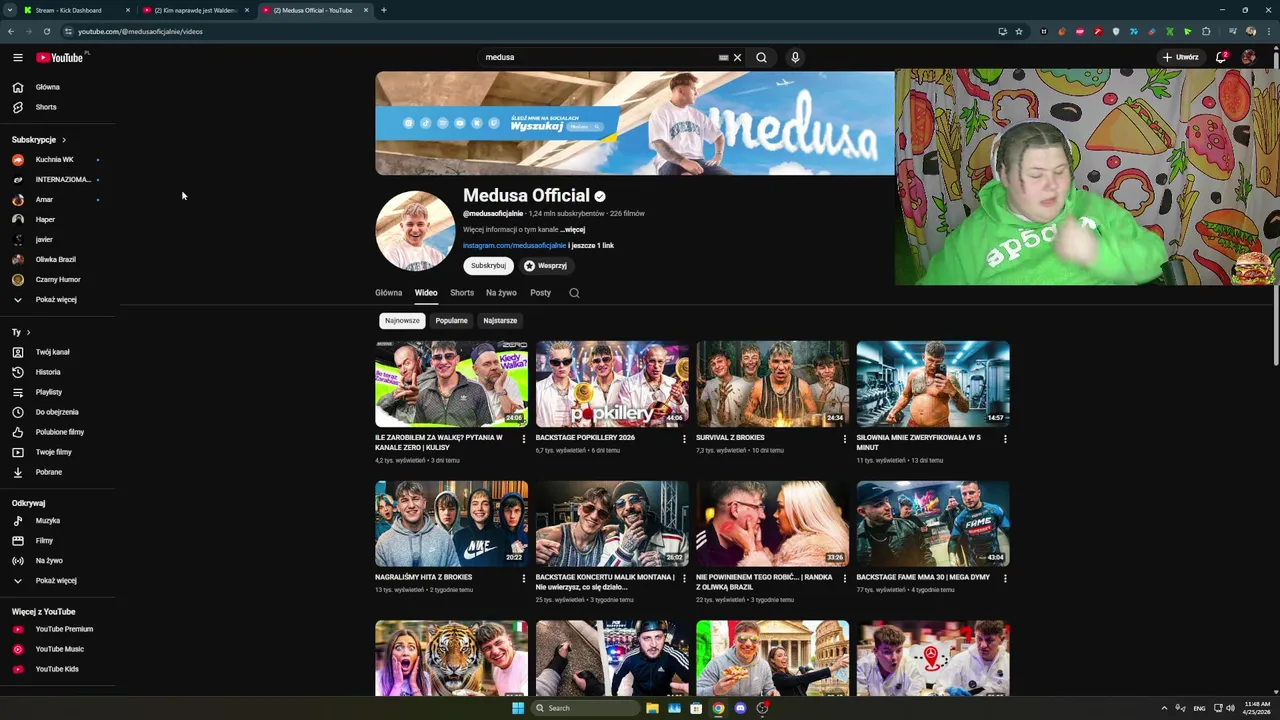Open File Explorer from taskbar

(652, 708)
